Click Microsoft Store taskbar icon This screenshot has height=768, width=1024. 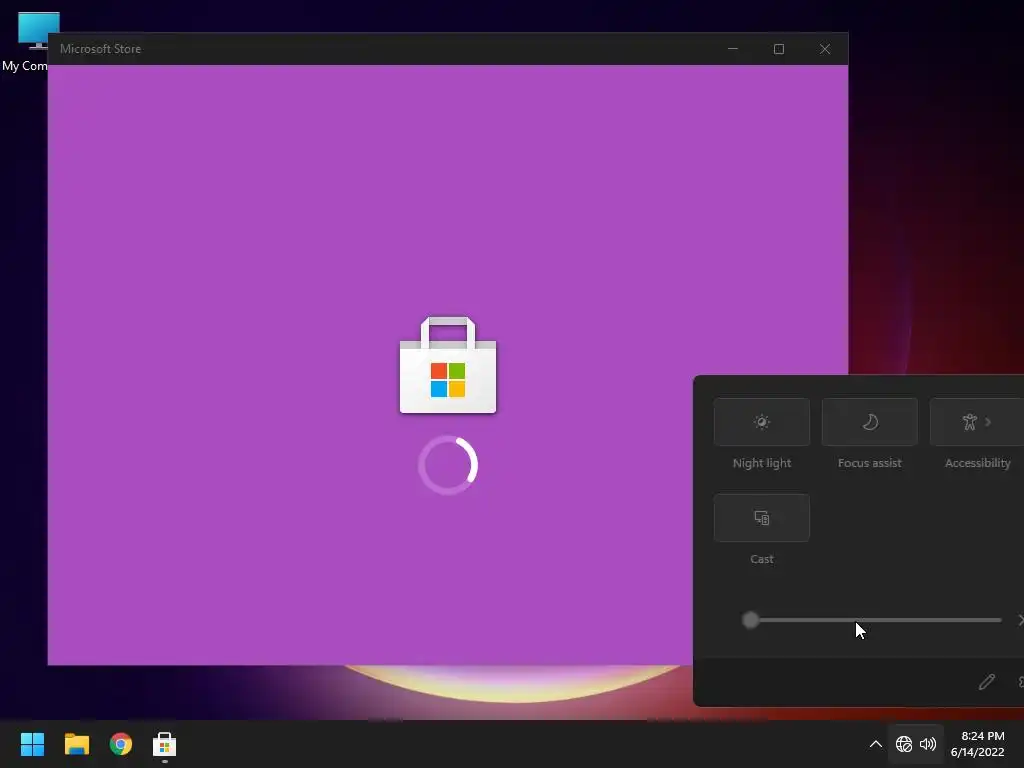click(165, 744)
